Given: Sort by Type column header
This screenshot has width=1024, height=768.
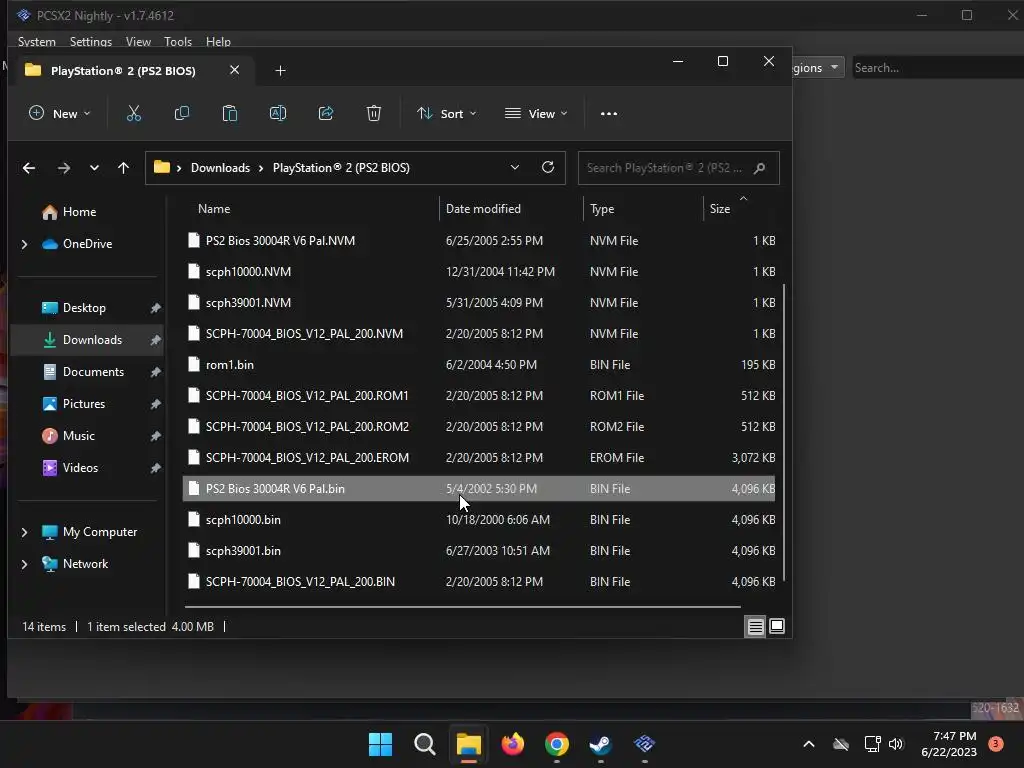Looking at the screenshot, I should (602, 209).
